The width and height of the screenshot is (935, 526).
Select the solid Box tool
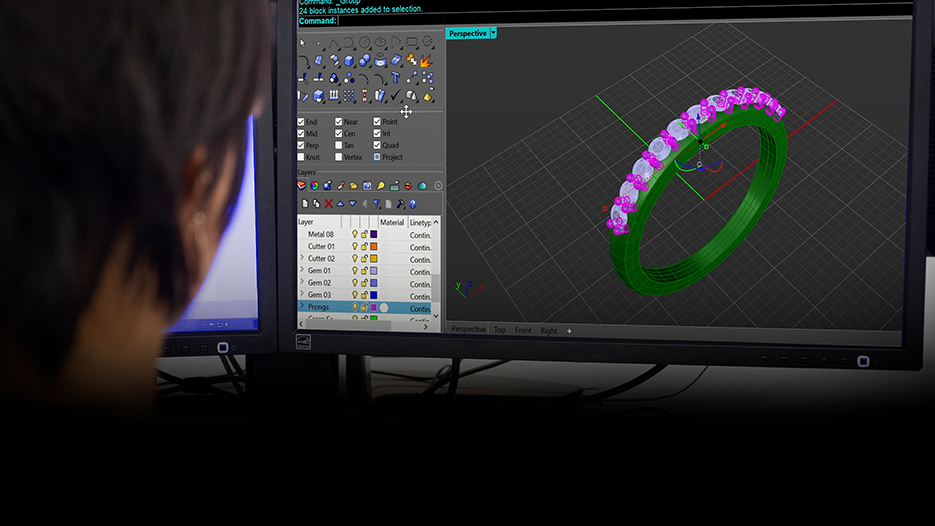(x=349, y=60)
